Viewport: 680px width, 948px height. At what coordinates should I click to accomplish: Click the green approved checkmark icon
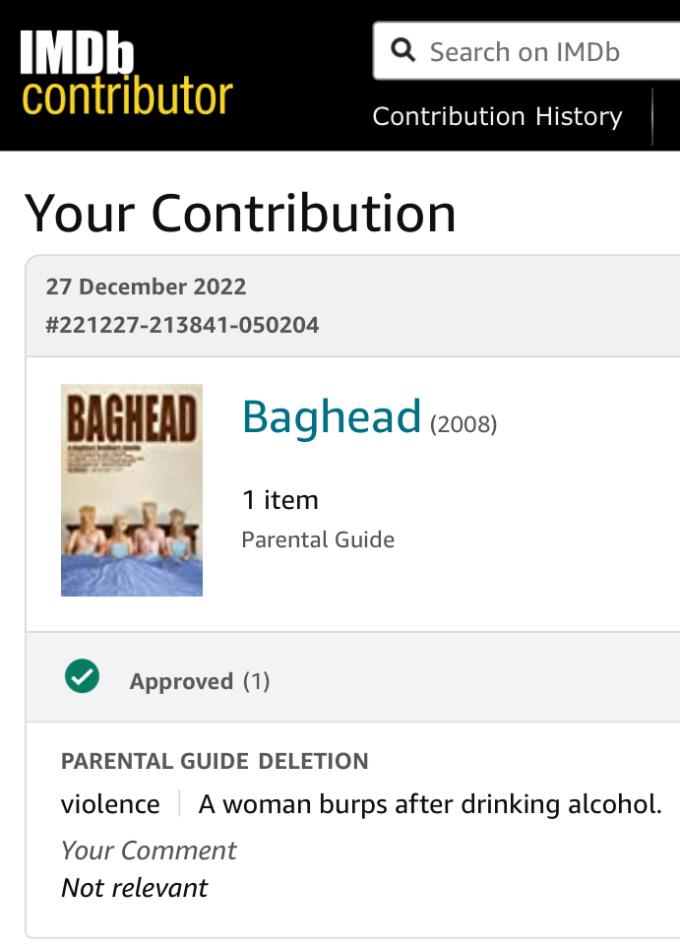pos(82,678)
